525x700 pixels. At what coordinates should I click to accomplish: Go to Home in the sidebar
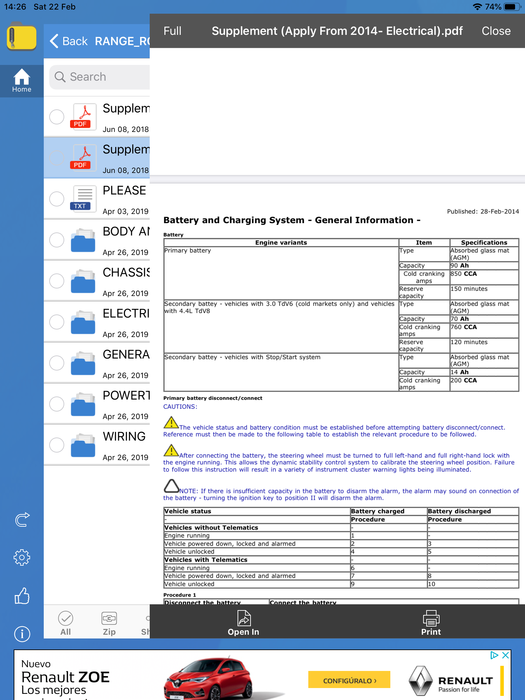click(21, 81)
